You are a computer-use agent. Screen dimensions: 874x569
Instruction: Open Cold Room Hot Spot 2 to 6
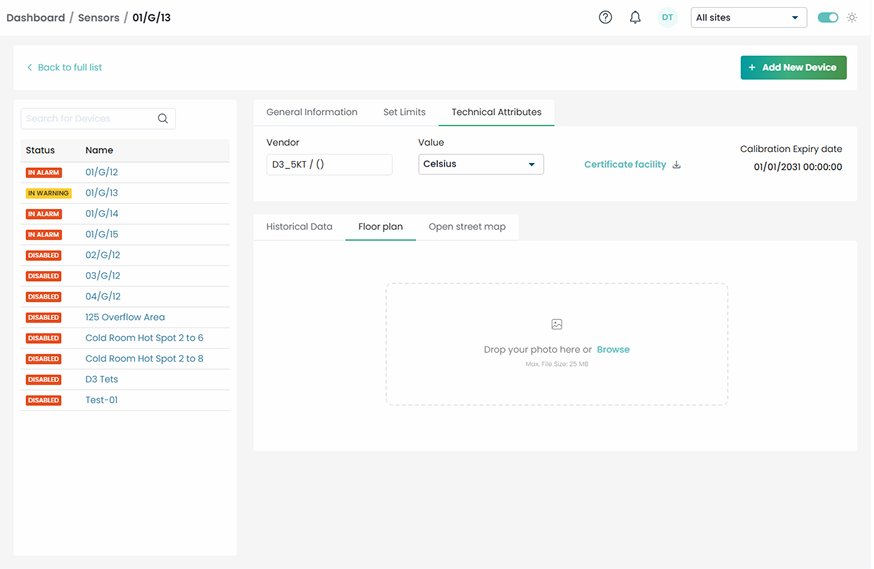point(144,338)
